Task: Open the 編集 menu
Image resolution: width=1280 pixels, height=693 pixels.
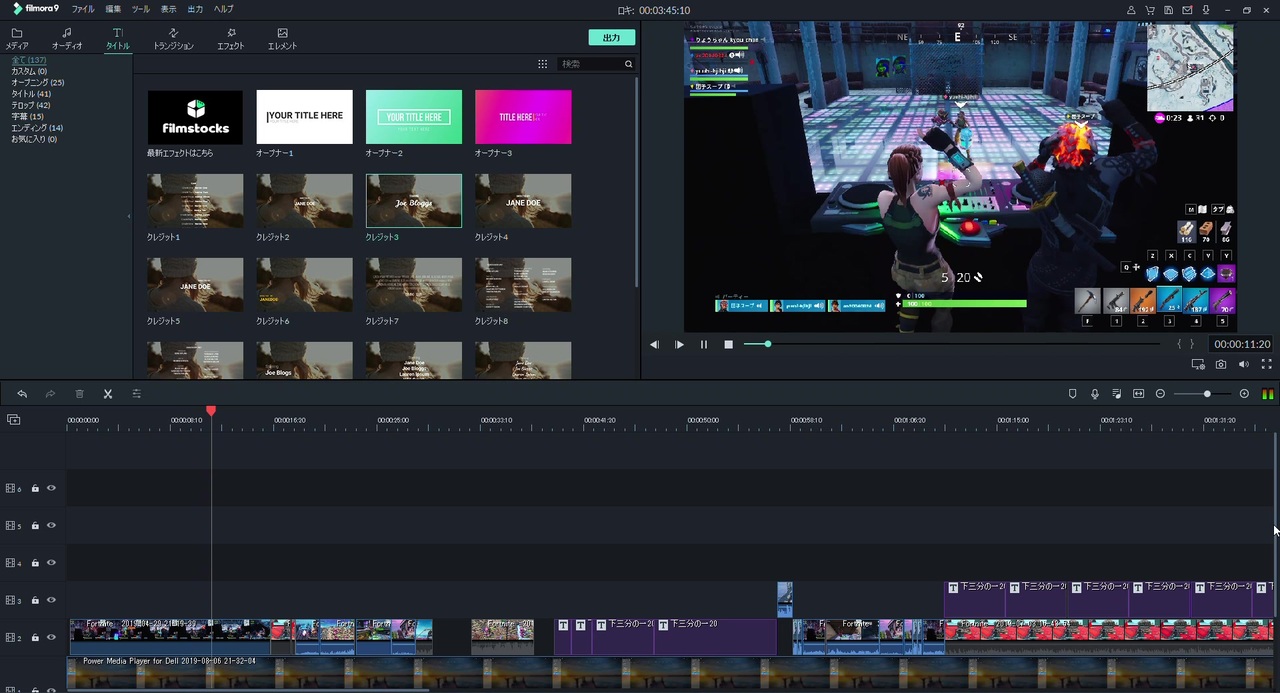Action: (x=113, y=9)
